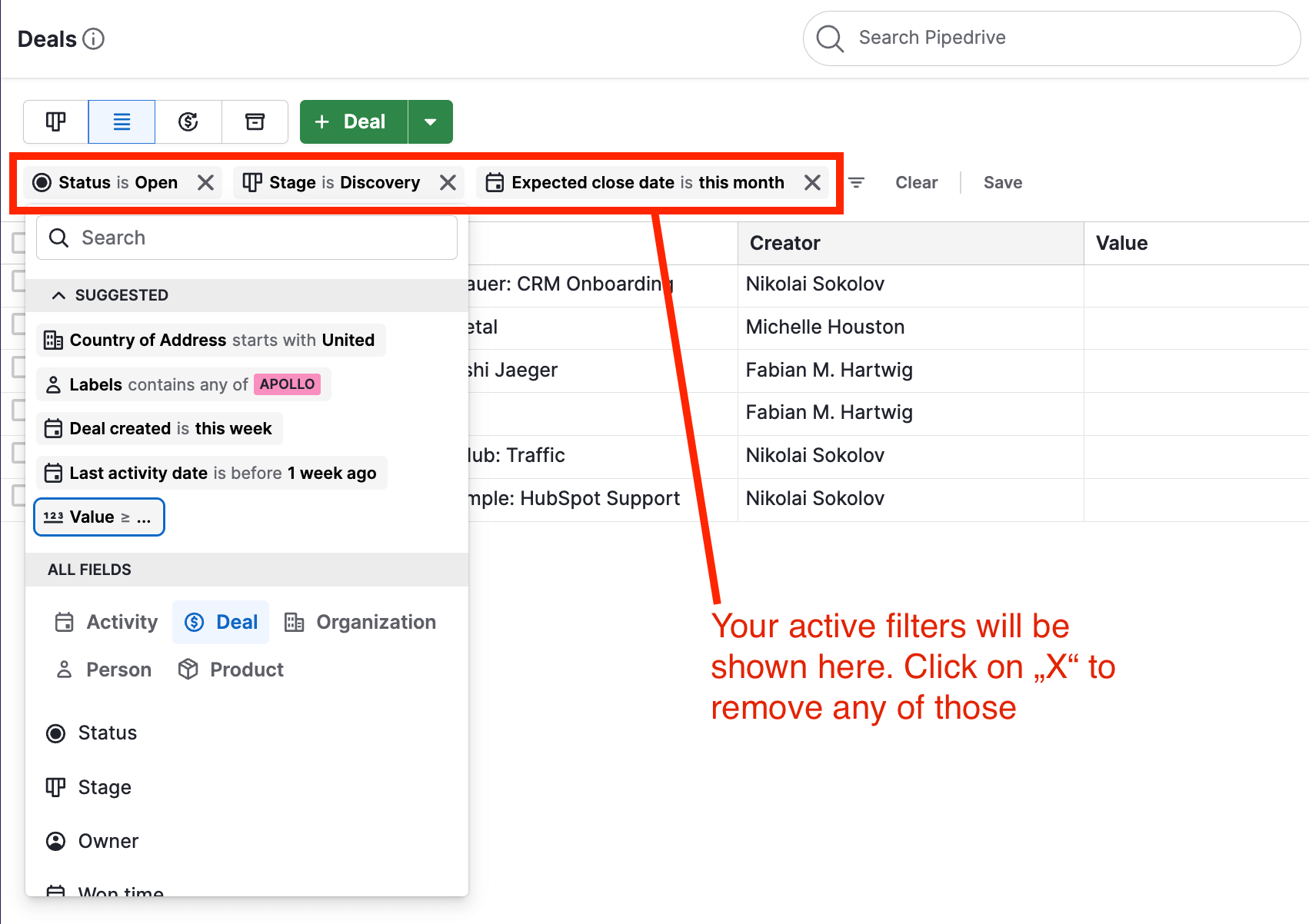Switch to the Organization fields tab
Screen dimensions: 1309x924
360,622
